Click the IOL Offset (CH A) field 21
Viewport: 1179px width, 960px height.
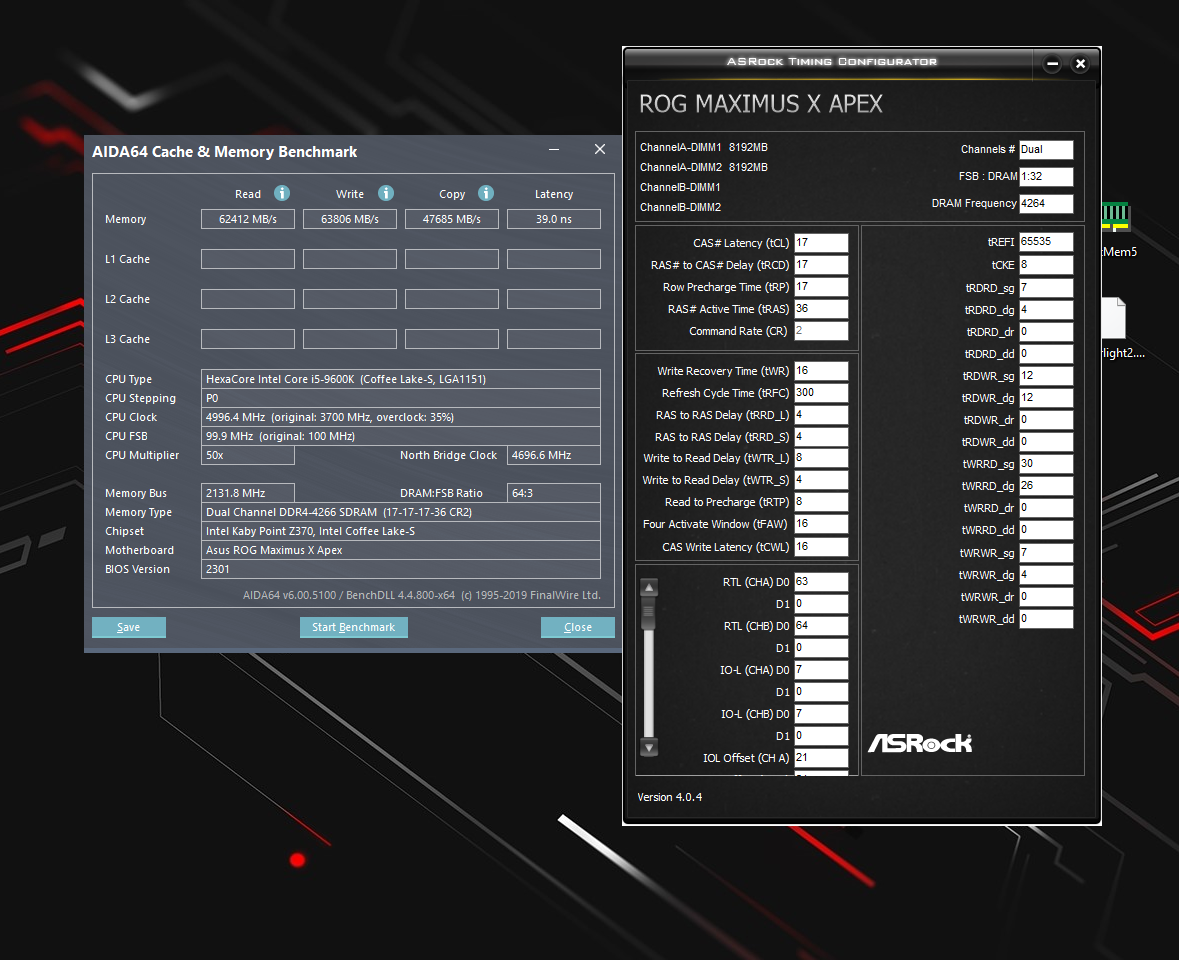[x=821, y=758]
